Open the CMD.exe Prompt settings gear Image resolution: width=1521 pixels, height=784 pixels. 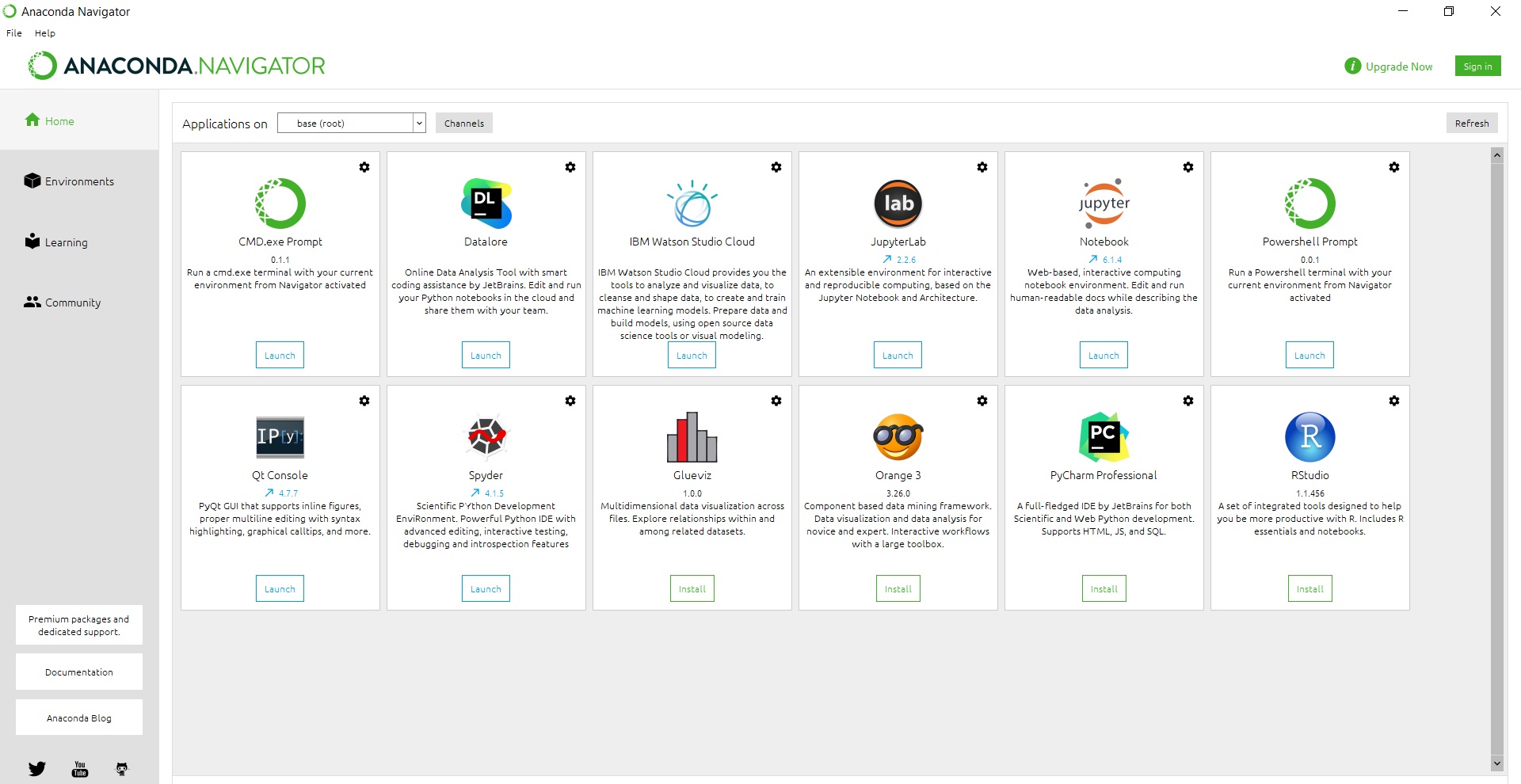point(364,167)
